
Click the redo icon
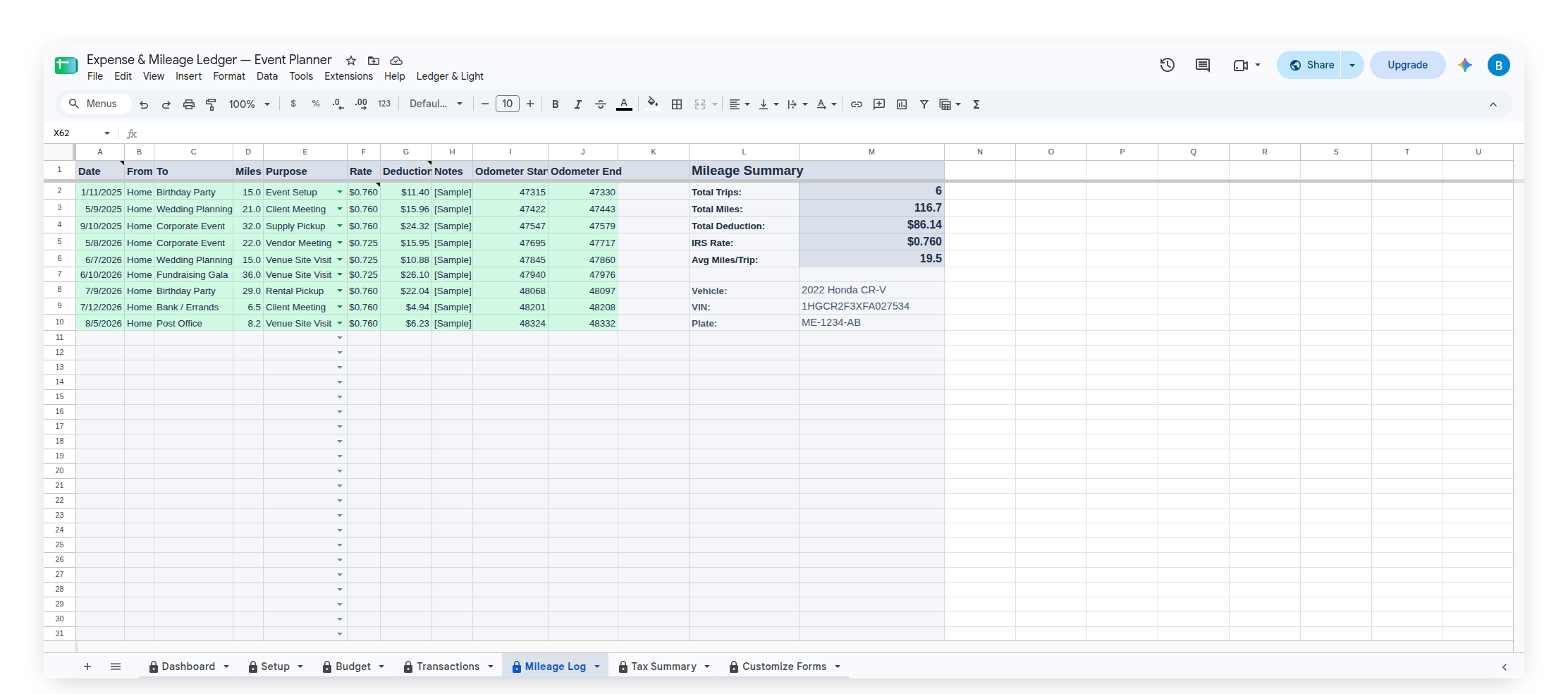pos(166,104)
